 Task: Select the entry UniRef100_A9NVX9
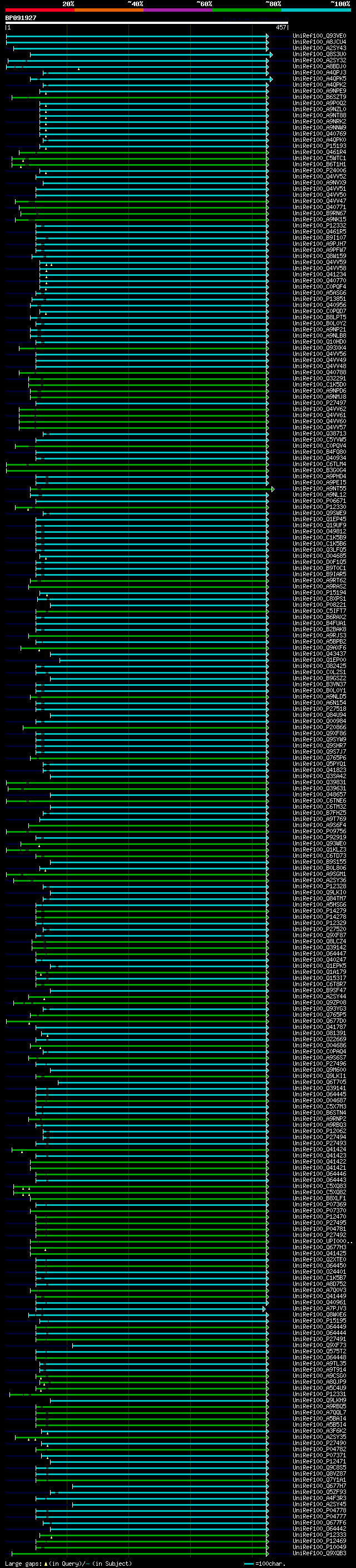point(319,182)
